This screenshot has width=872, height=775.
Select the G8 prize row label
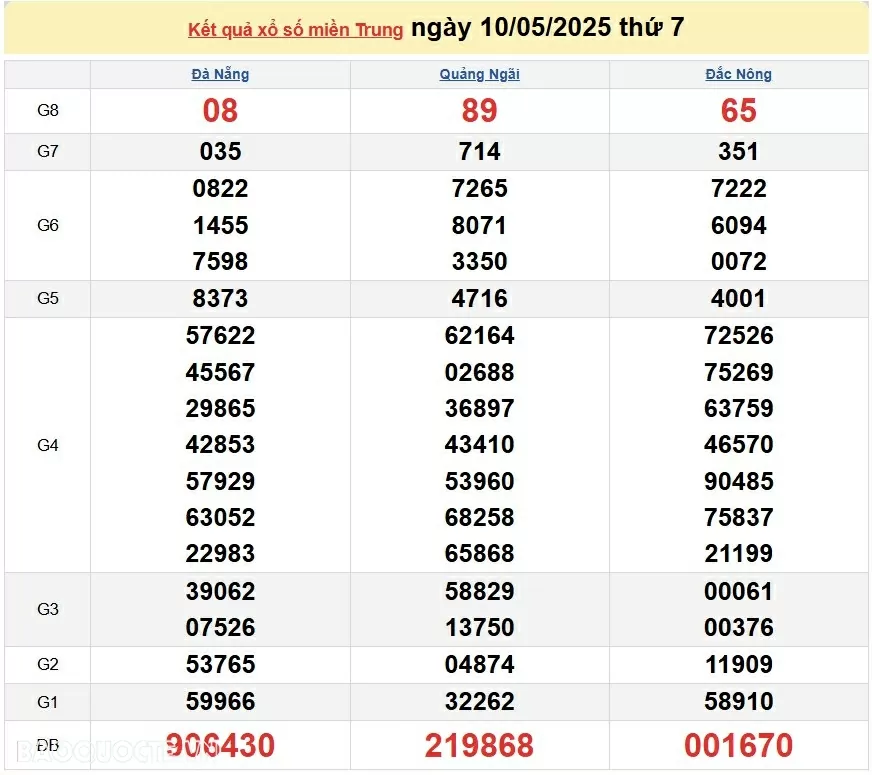[48, 111]
